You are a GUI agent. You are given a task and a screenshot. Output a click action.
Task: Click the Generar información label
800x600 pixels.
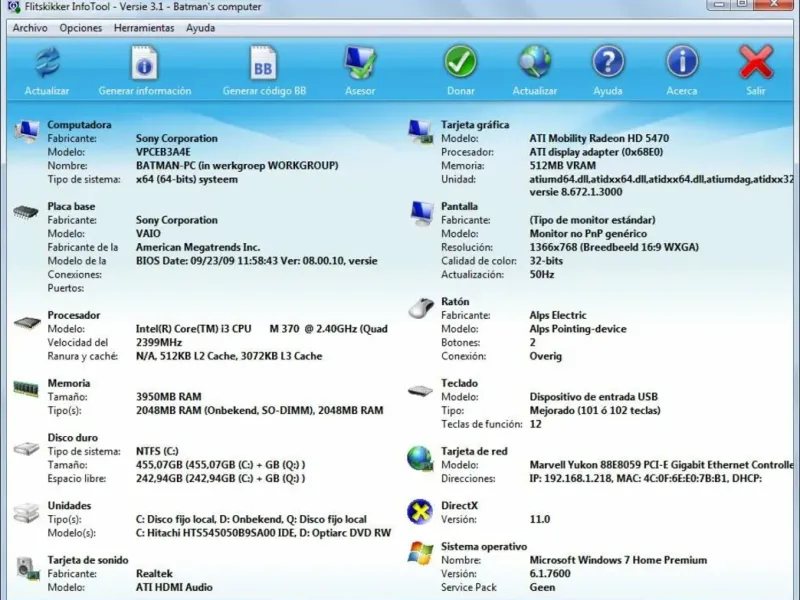tap(145, 91)
